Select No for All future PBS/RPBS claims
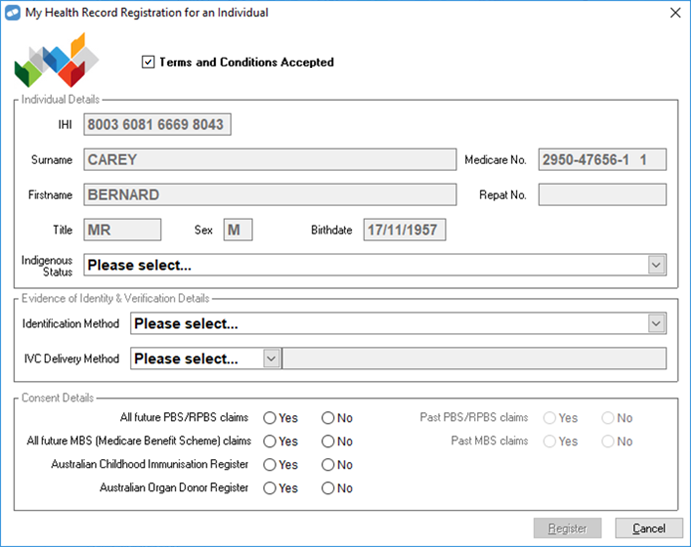The image size is (691, 547). click(x=328, y=418)
